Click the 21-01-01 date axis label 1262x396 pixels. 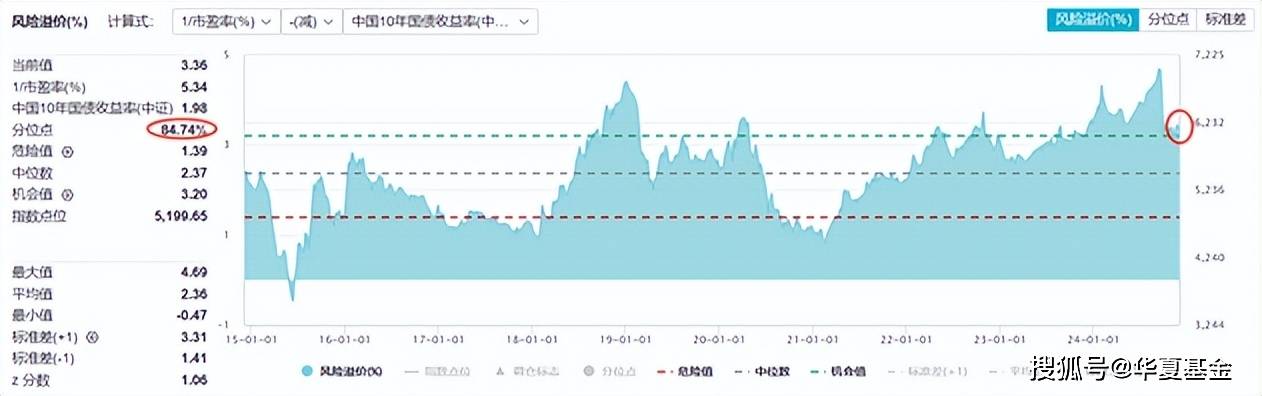(813, 339)
